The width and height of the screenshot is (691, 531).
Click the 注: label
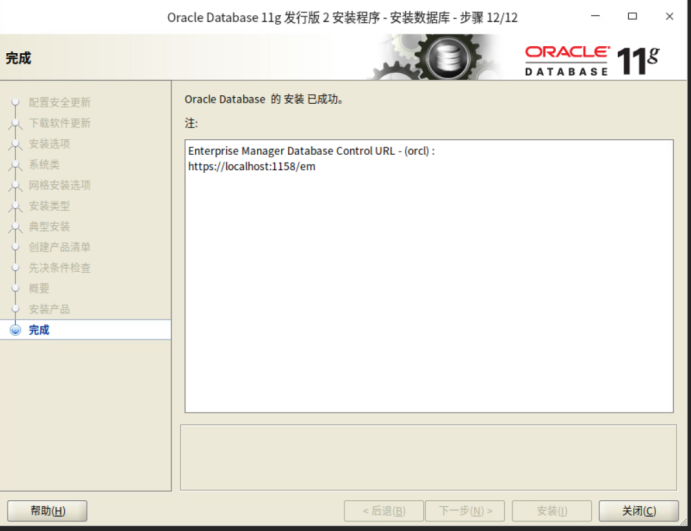(191, 123)
